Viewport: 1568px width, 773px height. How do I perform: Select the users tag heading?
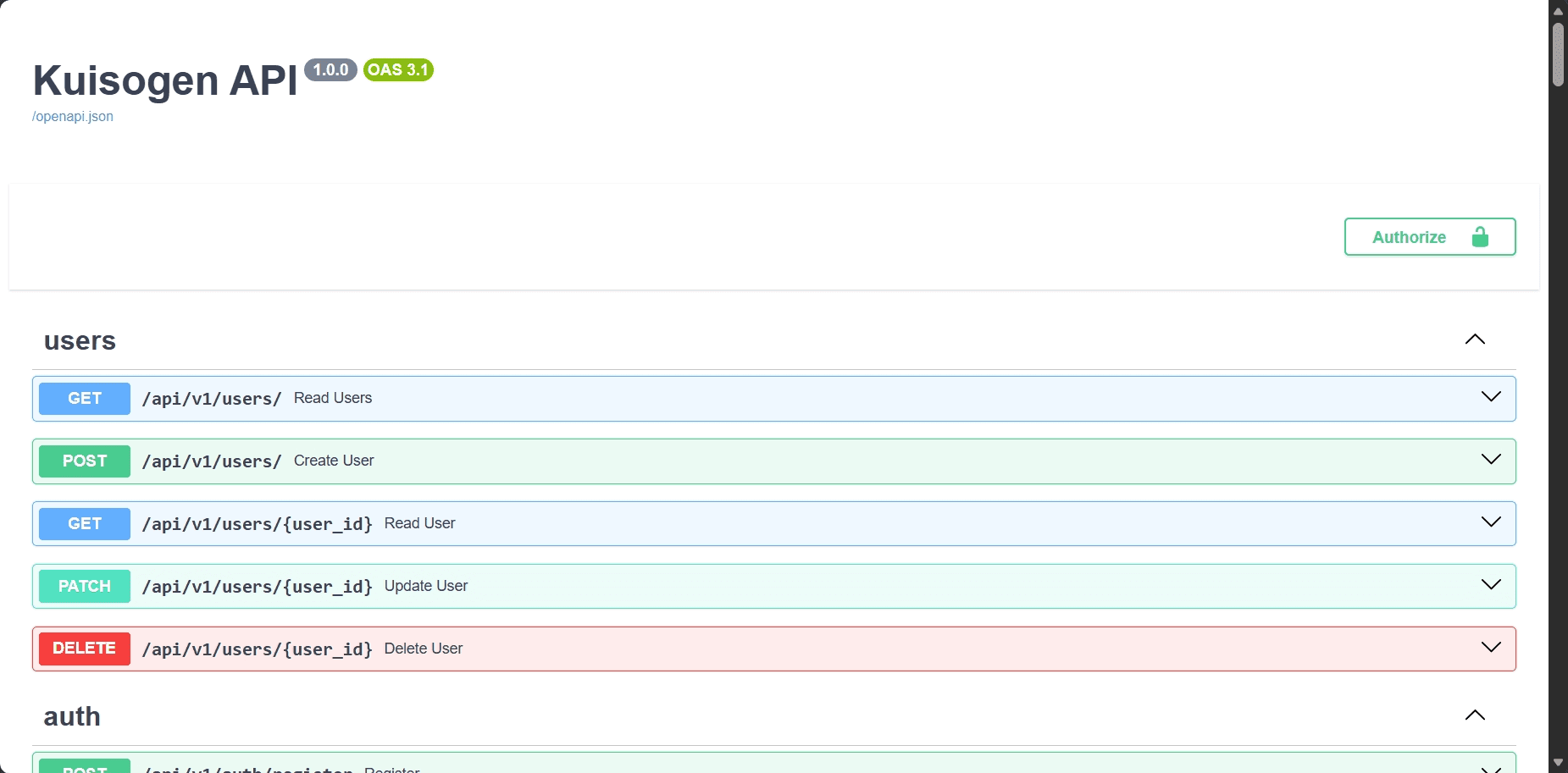[80, 341]
